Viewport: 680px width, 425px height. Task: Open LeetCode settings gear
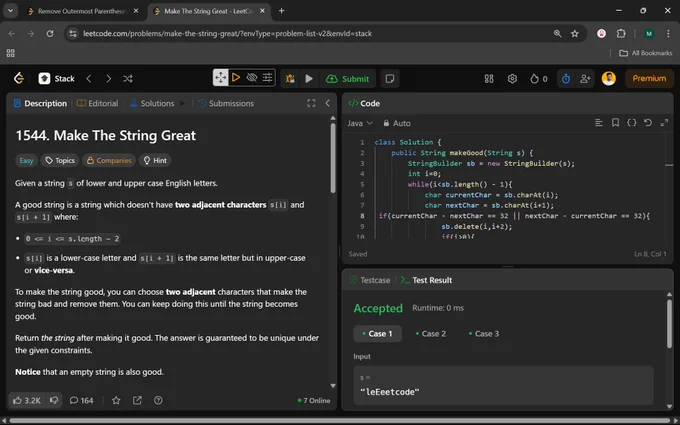tap(512, 78)
